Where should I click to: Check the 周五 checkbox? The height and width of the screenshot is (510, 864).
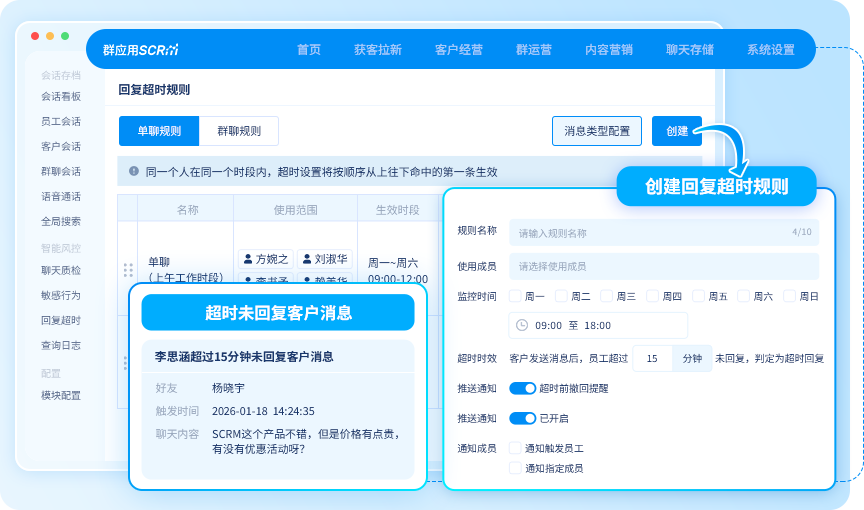698,296
